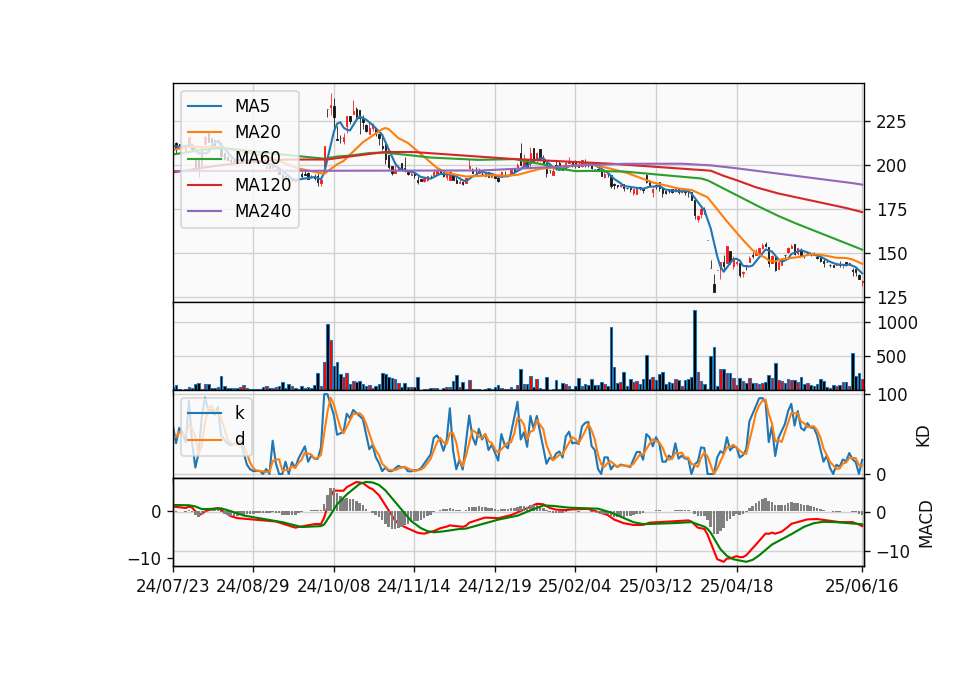Click the 125 price axis label
960x690 pixels.
[891, 298]
